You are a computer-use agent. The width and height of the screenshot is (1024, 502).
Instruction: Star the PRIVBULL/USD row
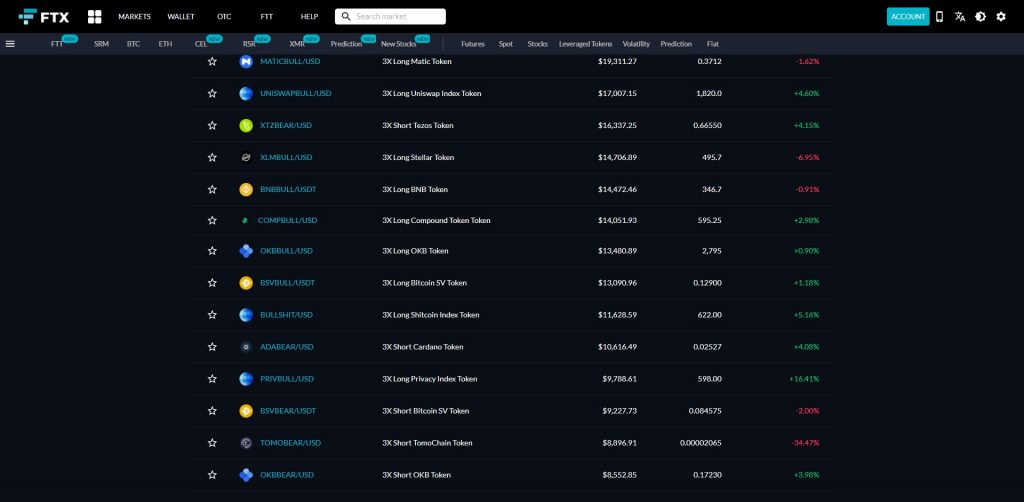pos(212,379)
